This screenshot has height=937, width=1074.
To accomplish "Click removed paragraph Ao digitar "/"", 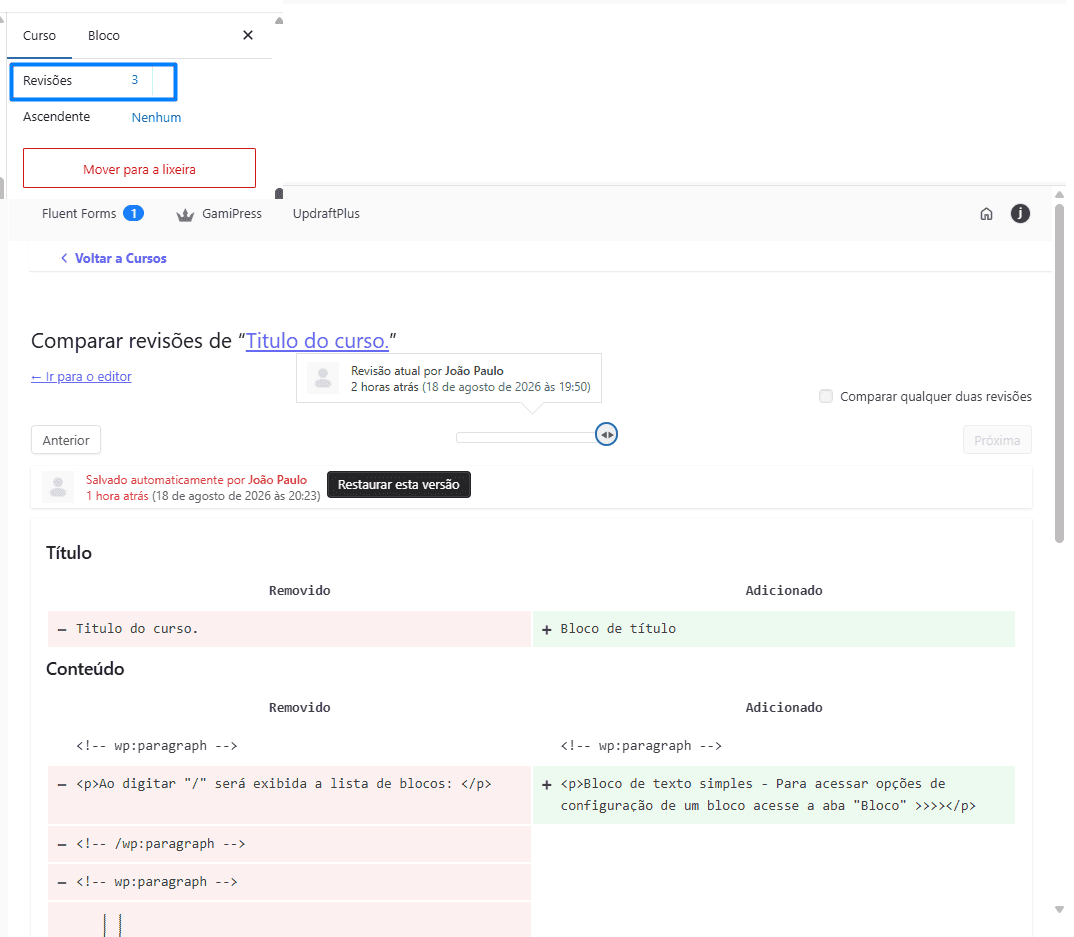I will 289,795.
